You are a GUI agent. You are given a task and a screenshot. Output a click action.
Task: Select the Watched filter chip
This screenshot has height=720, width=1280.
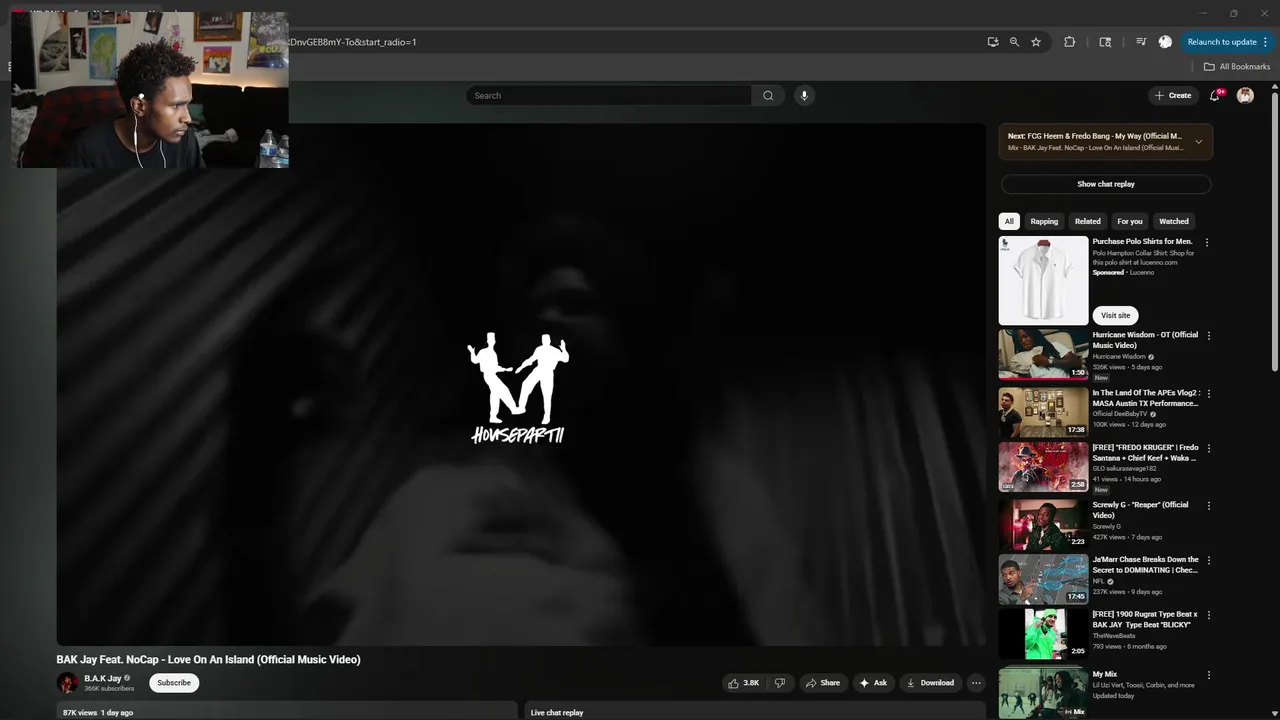click(x=1174, y=221)
